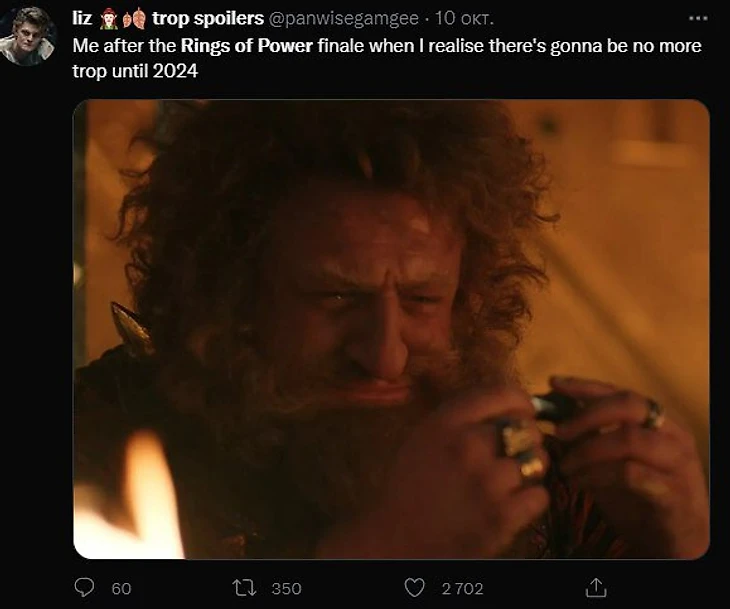
Task: Open the '10 окт.' tweet date link
Action: coord(464,19)
